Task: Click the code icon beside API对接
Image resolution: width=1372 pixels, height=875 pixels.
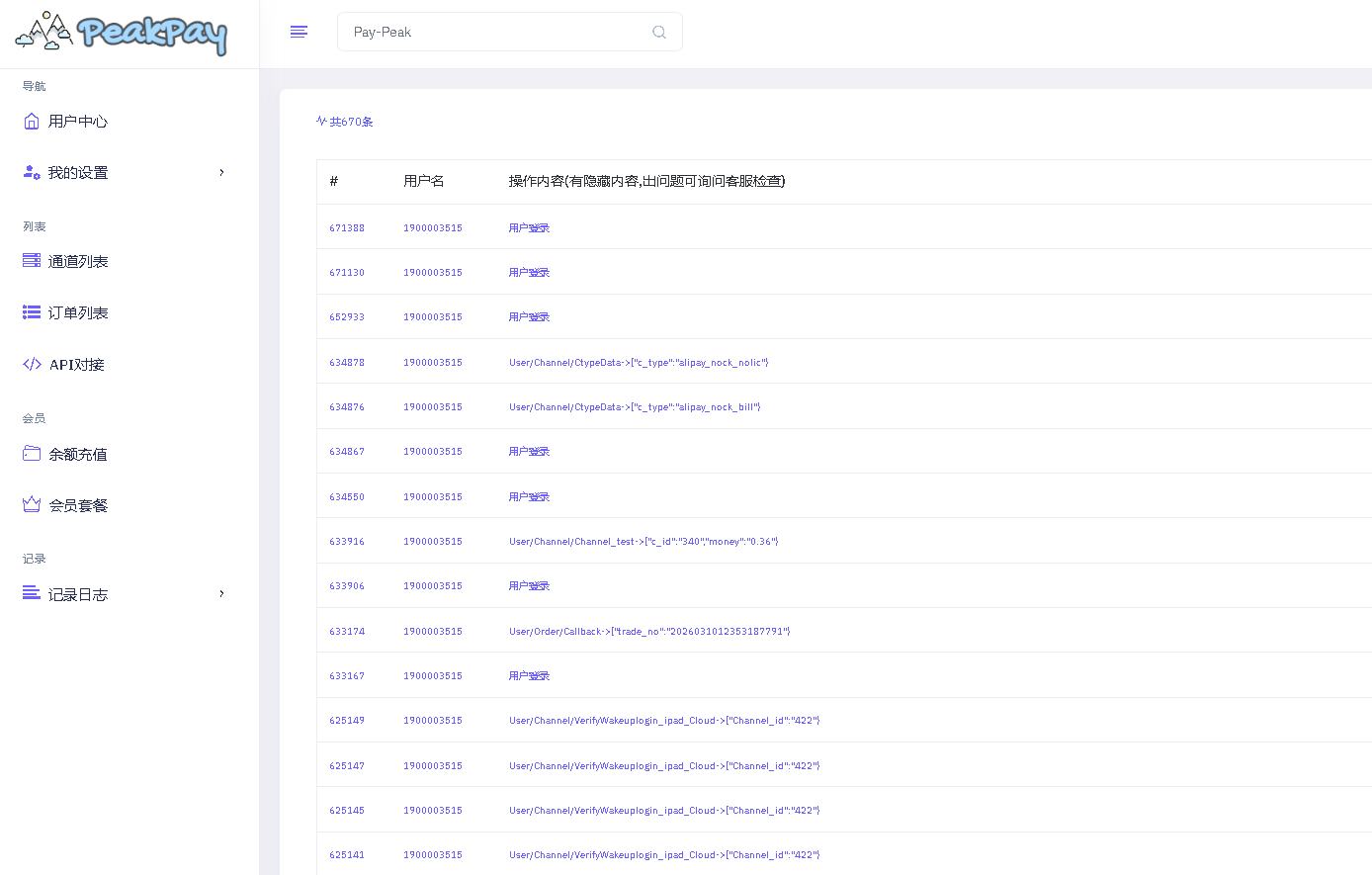Action: coord(32,364)
